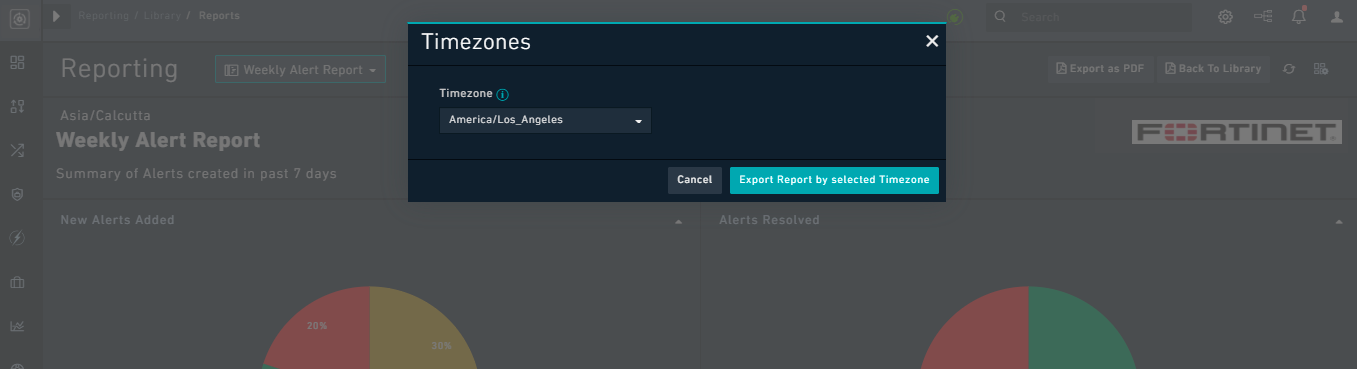This screenshot has height=369, width=1357.
Task: Collapse the Alerts Resolved panel
Action: [1338, 221]
